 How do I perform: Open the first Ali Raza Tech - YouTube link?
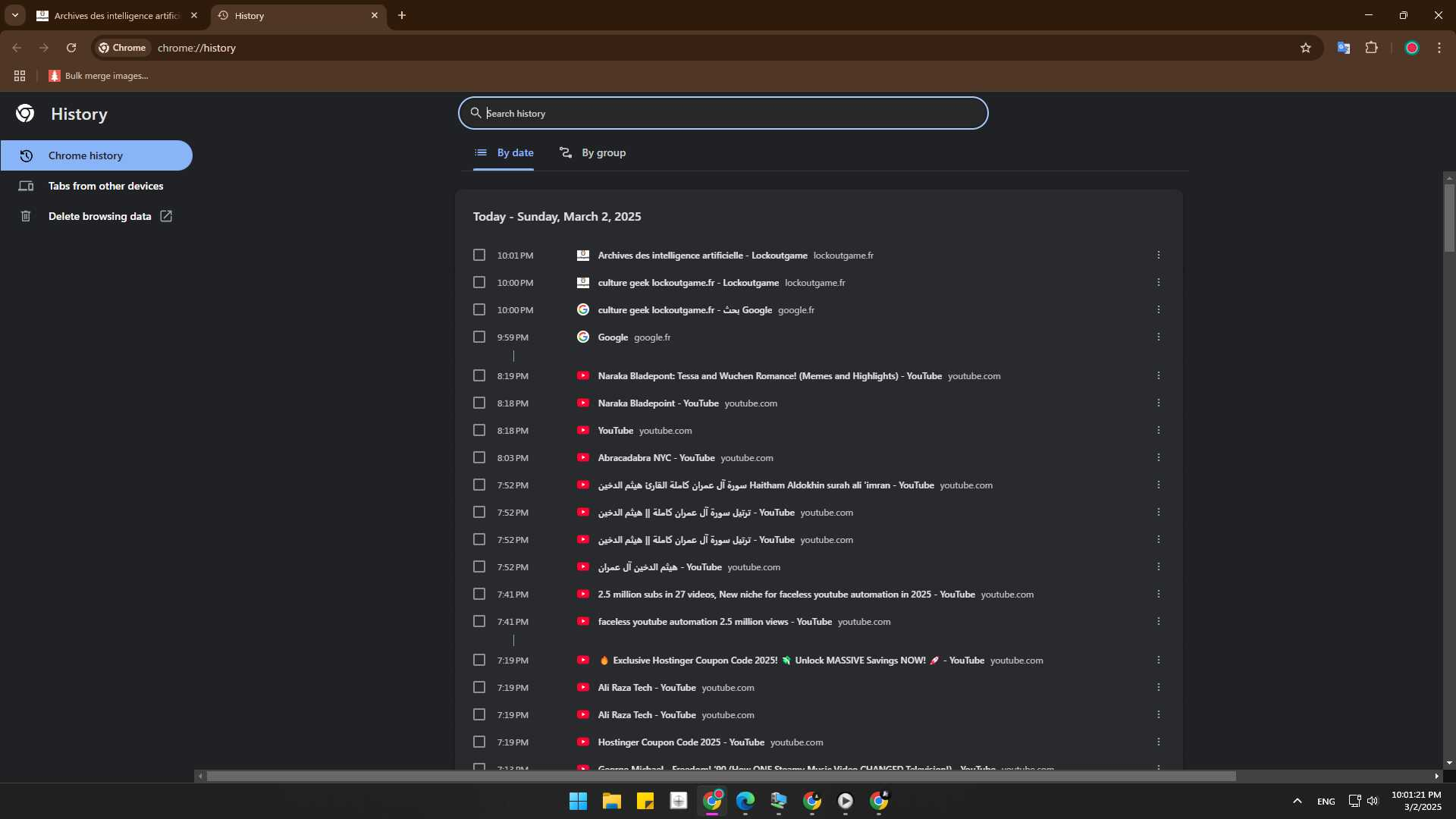tap(647, 688)
